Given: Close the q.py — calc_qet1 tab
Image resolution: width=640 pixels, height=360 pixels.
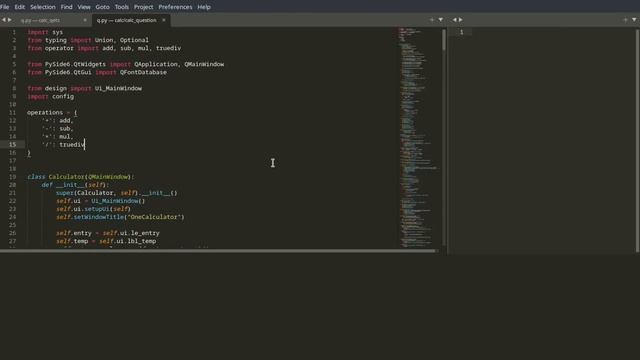Looking at the screenshot, I should point(85,20).
